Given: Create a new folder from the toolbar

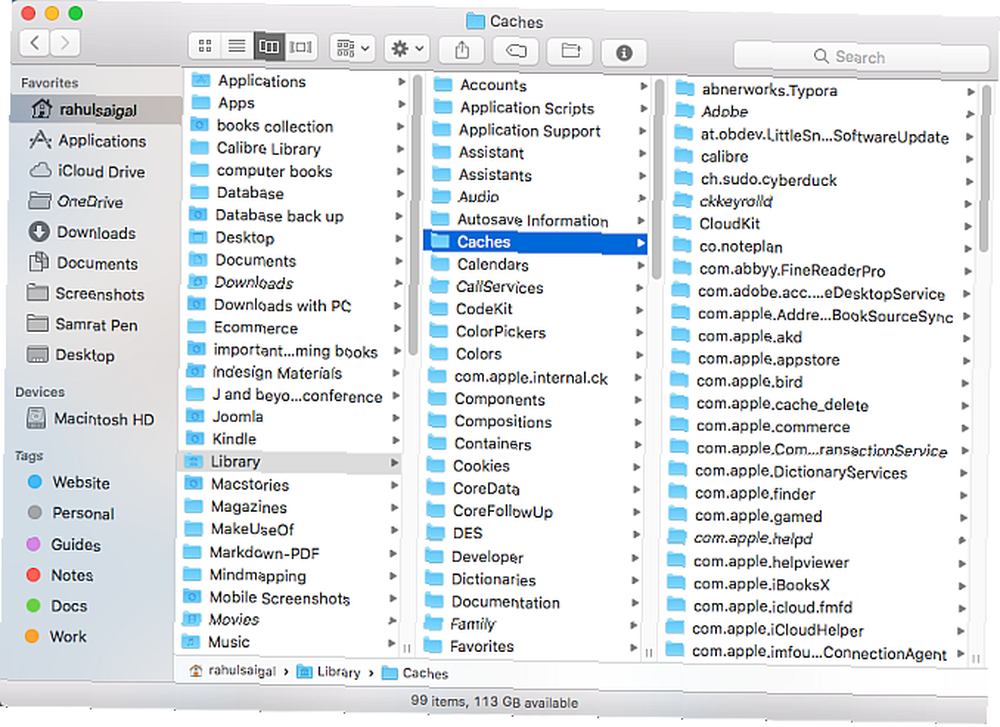Looking at the screenshot, I should [570, 51].
